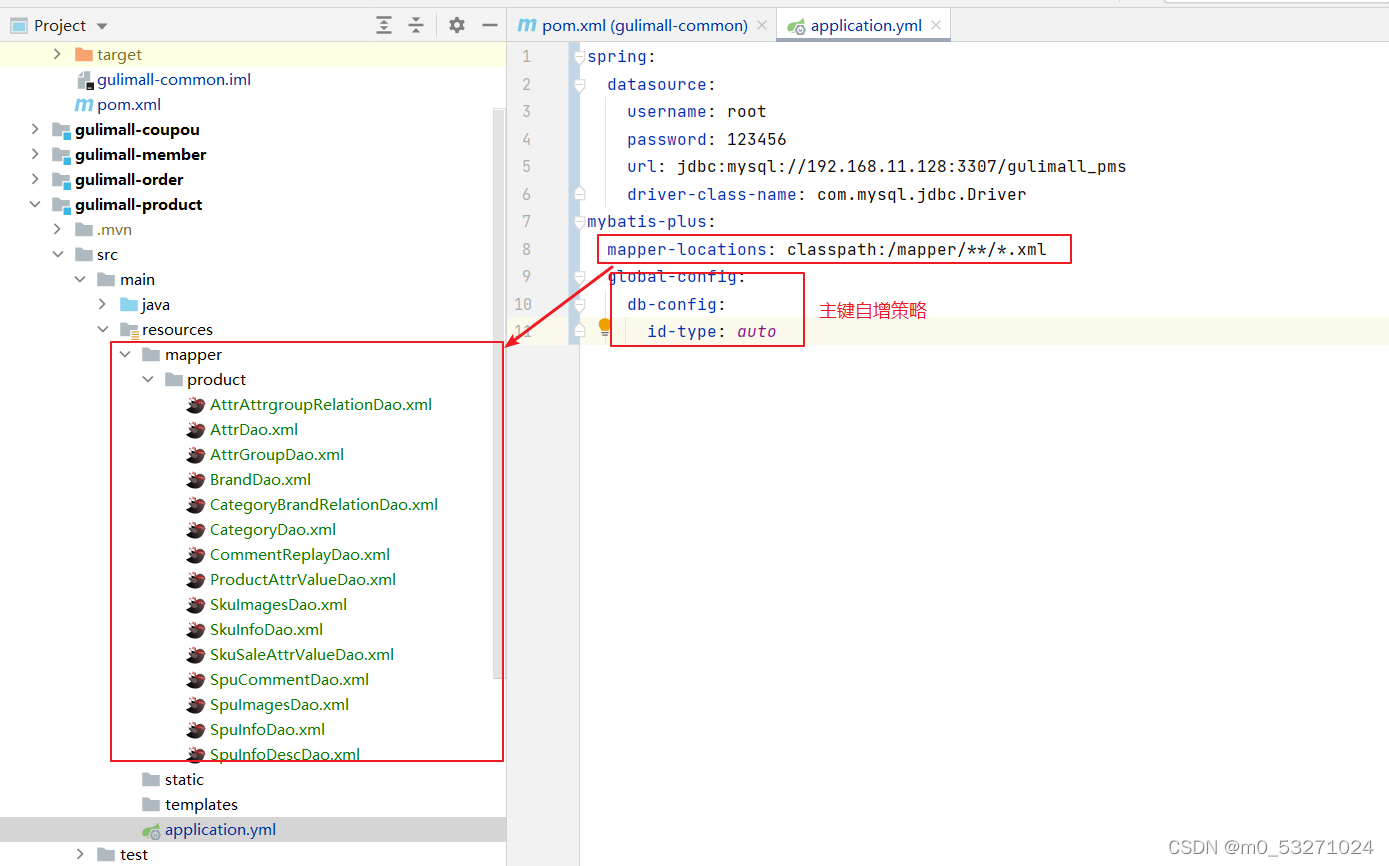
Task: Select the static folder
Action: click(184, 779)
